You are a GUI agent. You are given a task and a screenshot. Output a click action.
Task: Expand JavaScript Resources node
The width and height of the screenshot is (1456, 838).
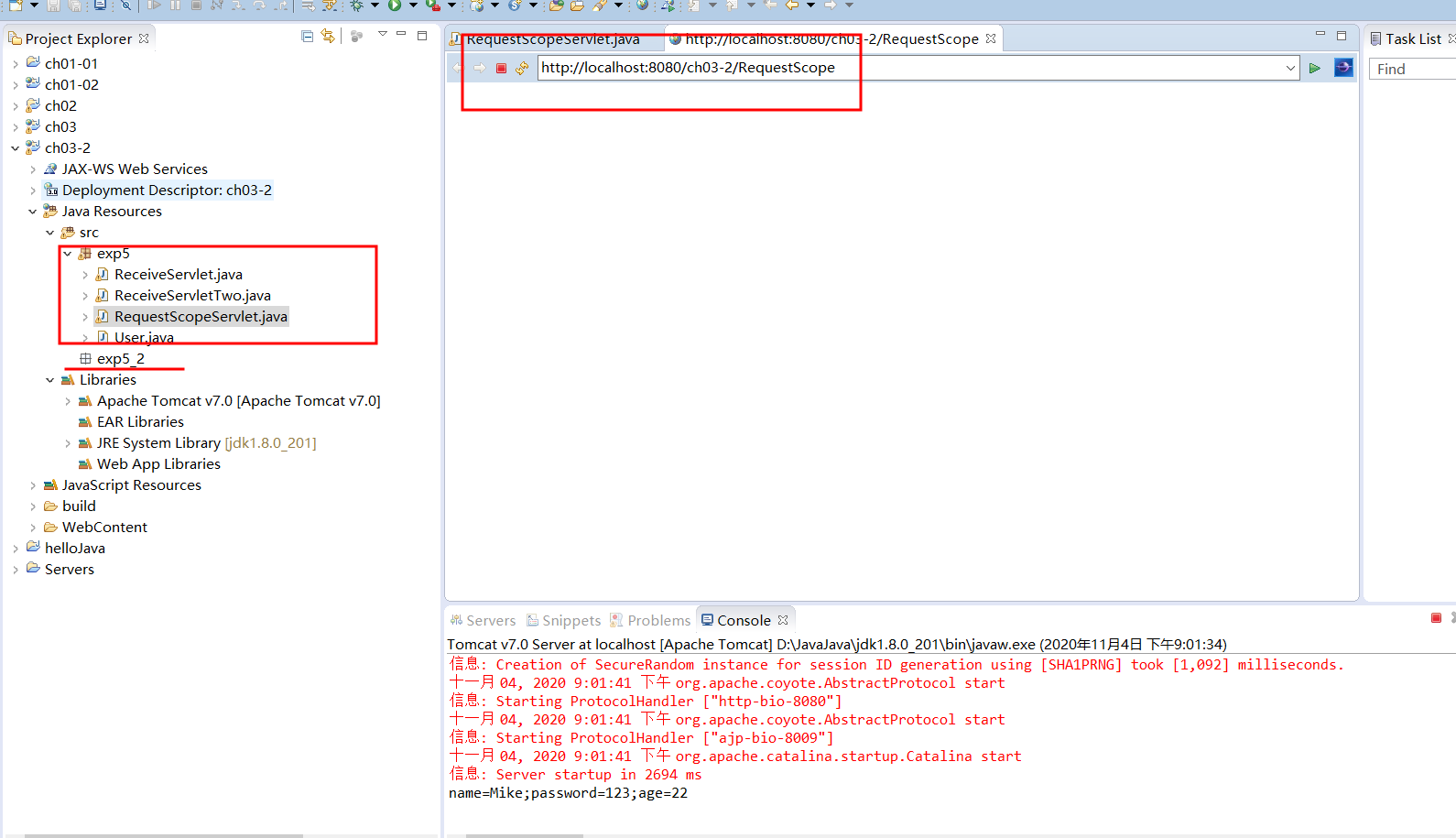[x=33, y=485]
